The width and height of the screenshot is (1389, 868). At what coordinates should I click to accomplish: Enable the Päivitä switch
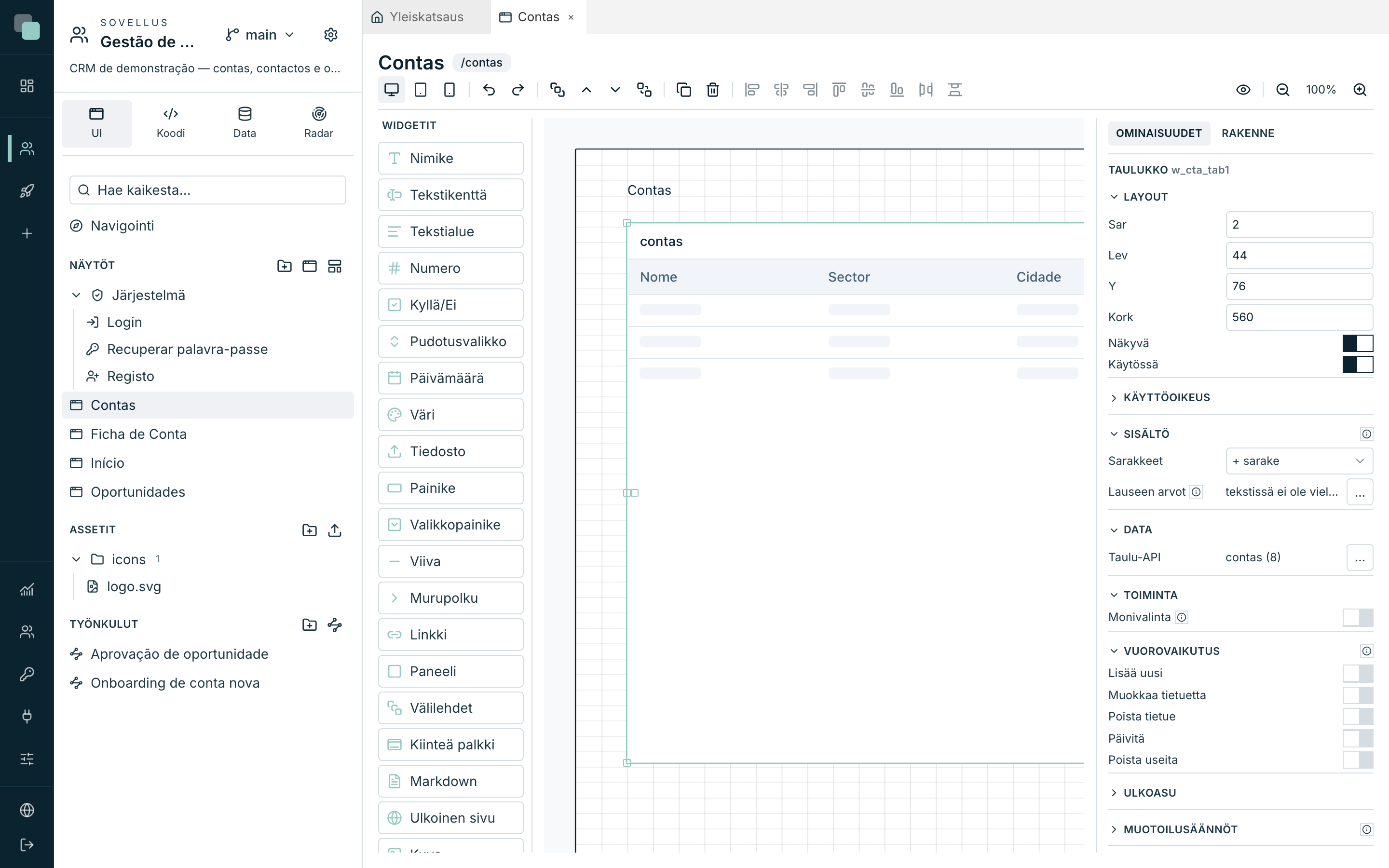click(1358, 738)
